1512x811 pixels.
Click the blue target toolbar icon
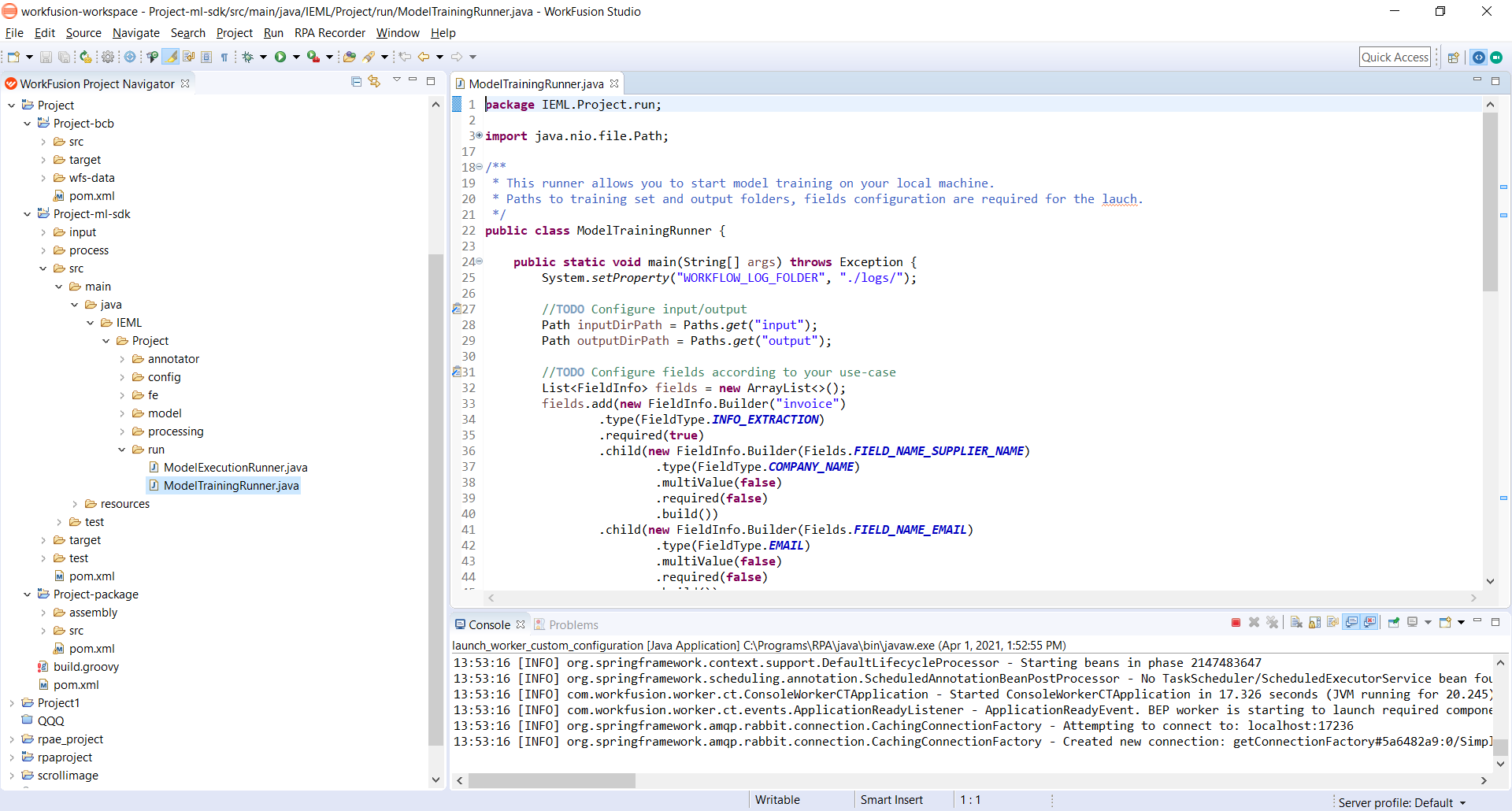pos(130,57)
